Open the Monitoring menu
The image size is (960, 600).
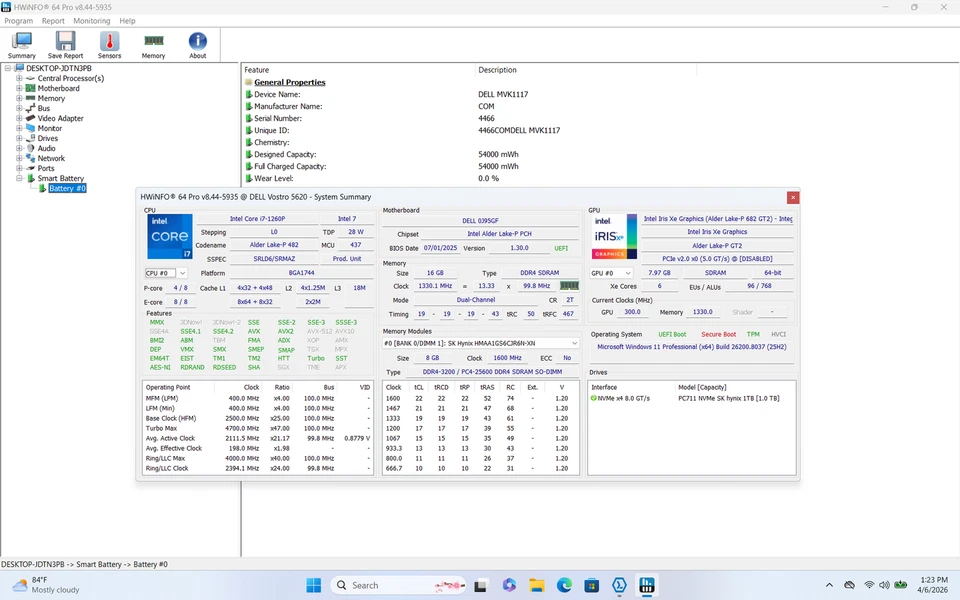(x=92, y=21)
